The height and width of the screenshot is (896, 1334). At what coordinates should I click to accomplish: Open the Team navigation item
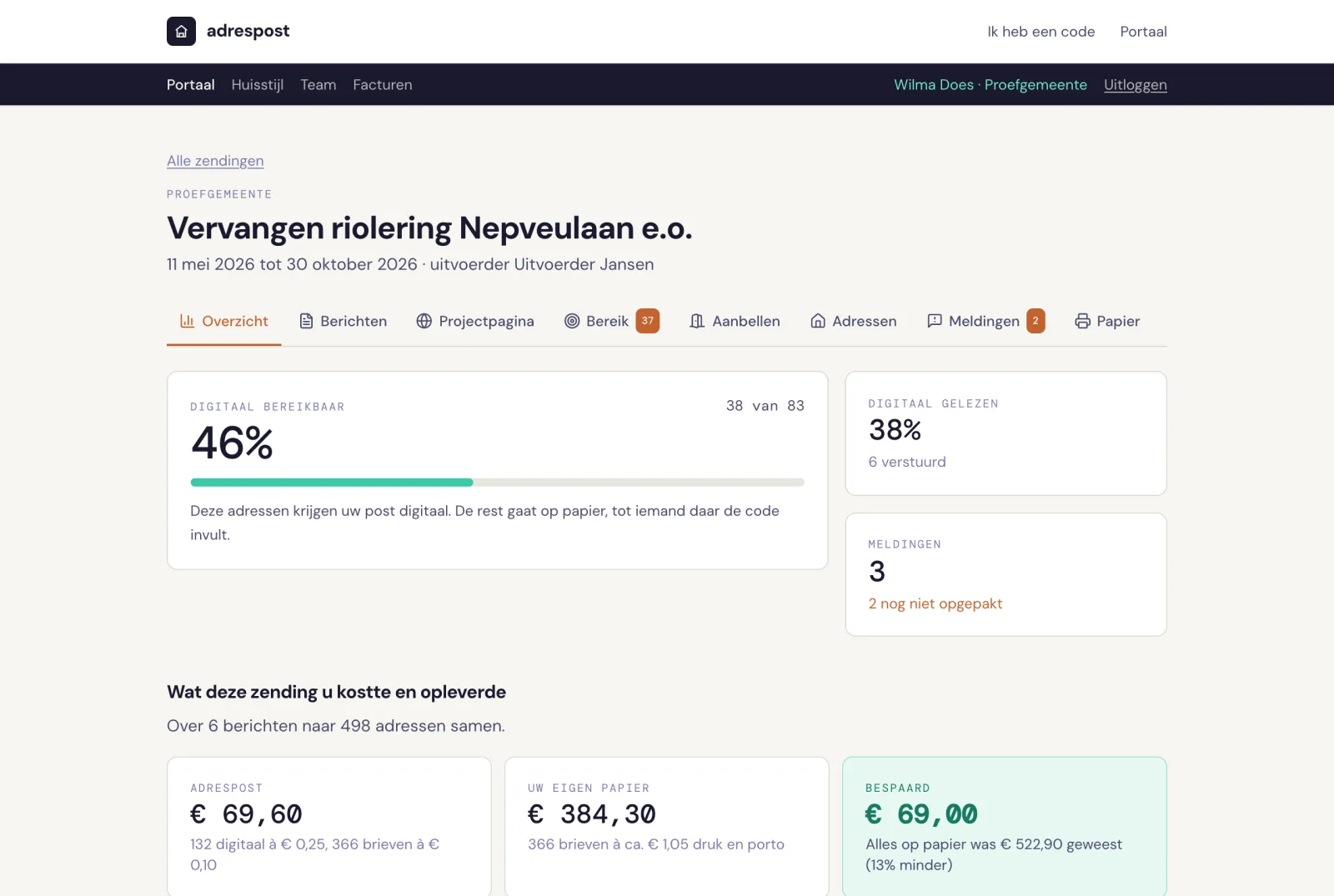click(x=318, y=85)
